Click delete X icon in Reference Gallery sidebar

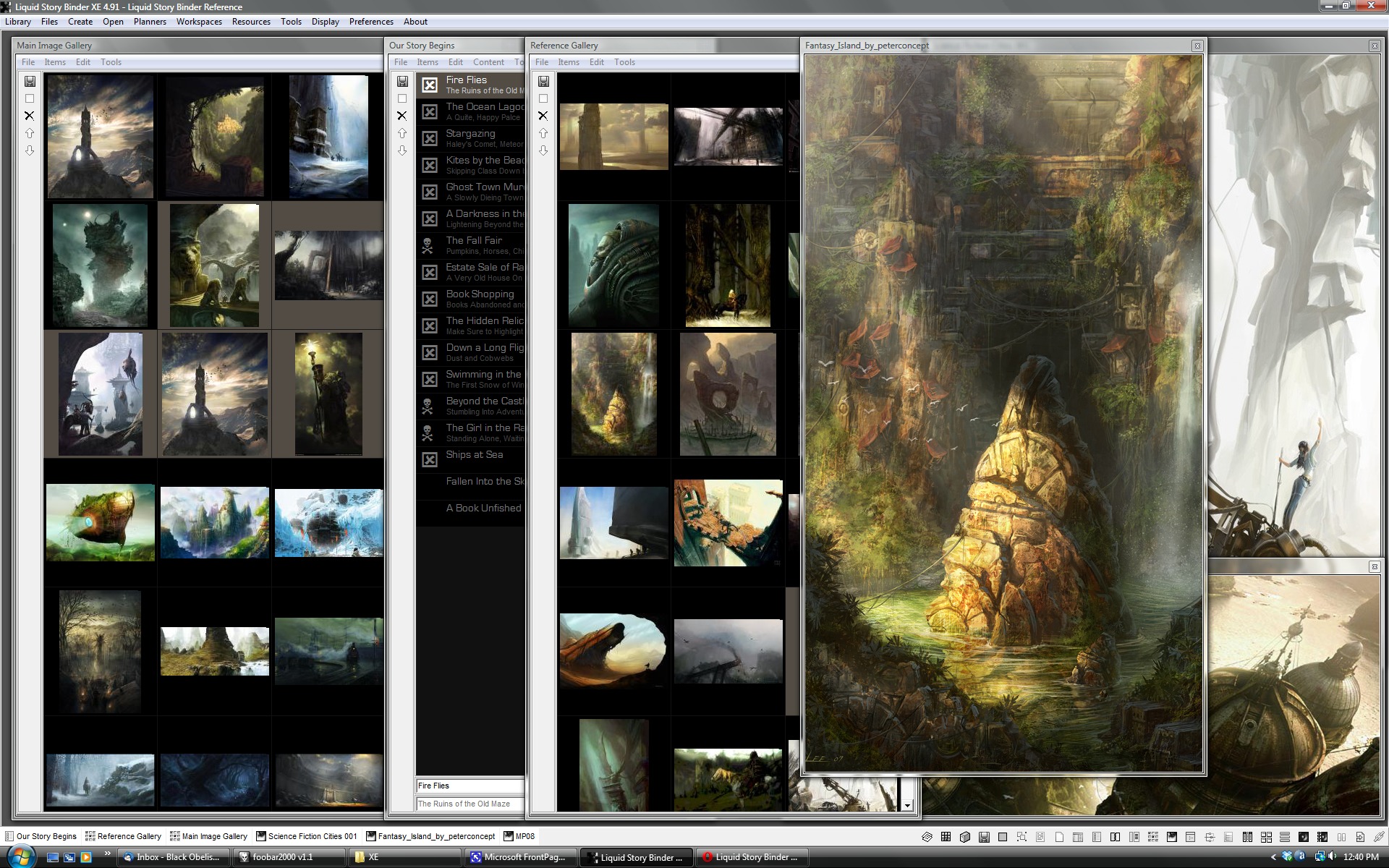pyautogui.click(x=543, y=116)
